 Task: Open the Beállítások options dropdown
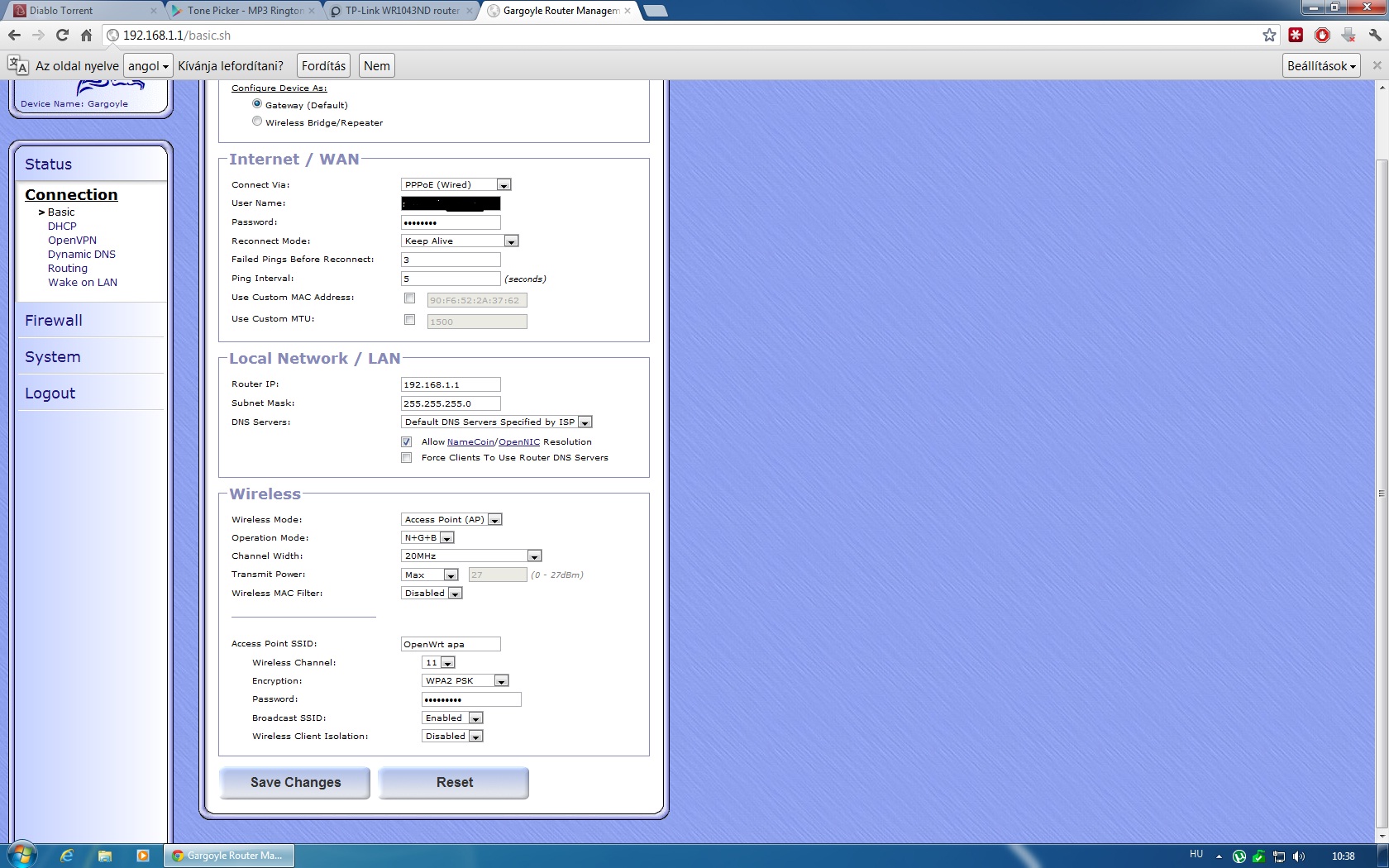point(1321,65)
